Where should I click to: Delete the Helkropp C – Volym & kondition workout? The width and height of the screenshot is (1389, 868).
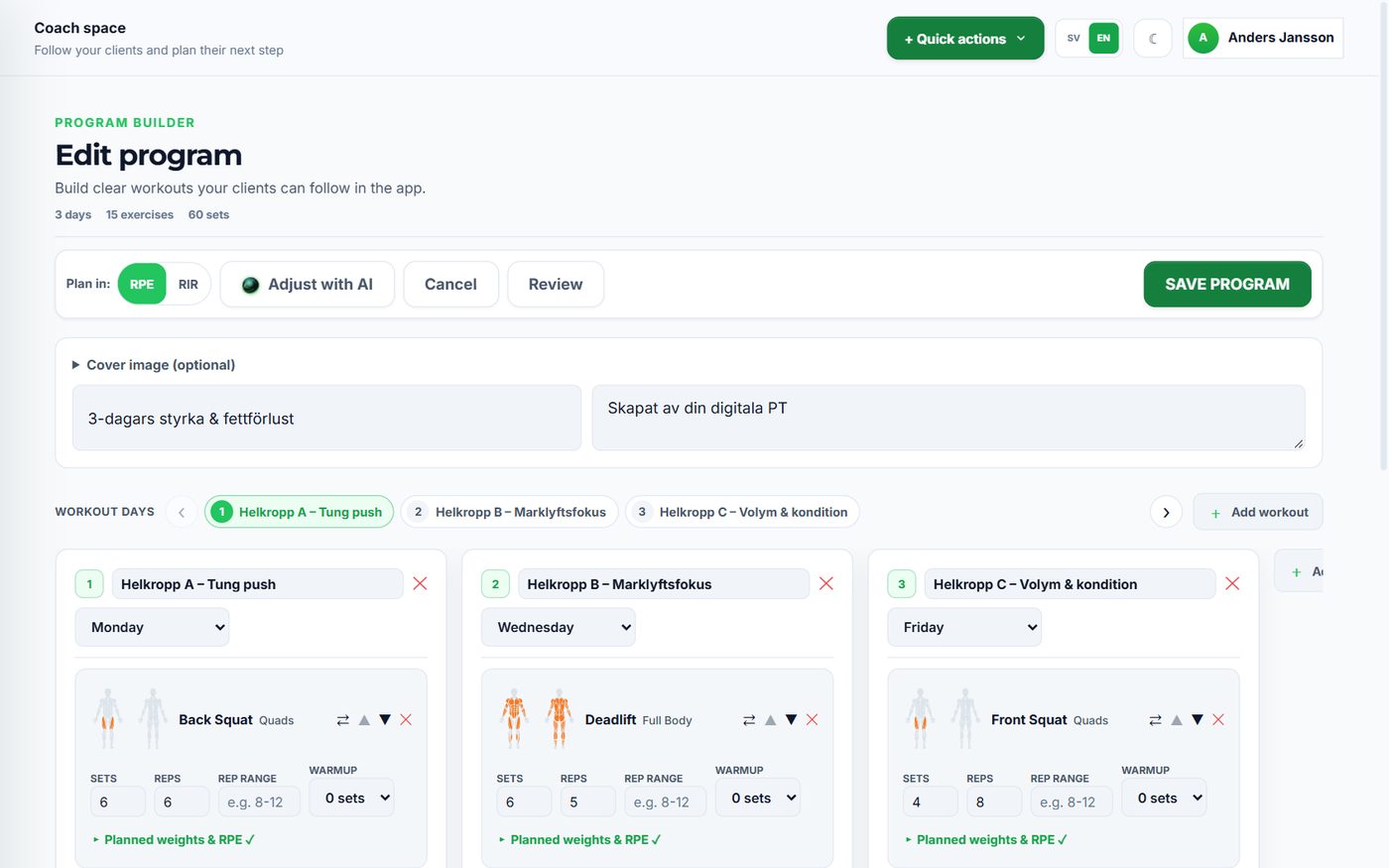1232,583
